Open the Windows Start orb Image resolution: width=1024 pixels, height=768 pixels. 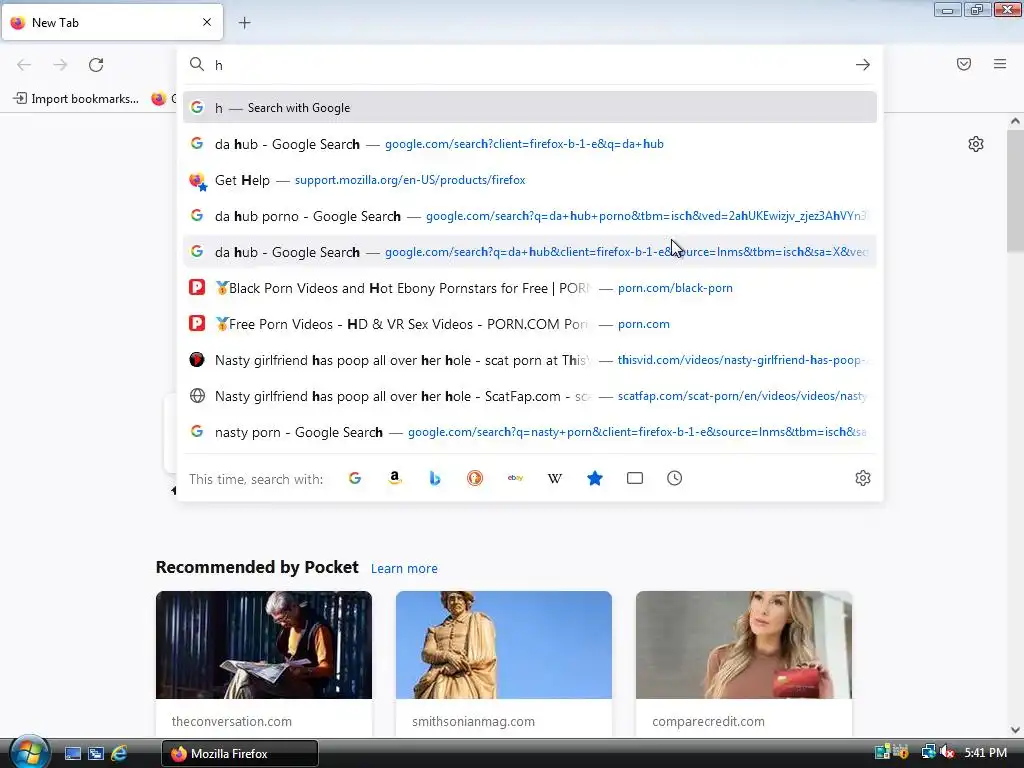(29, 753)
